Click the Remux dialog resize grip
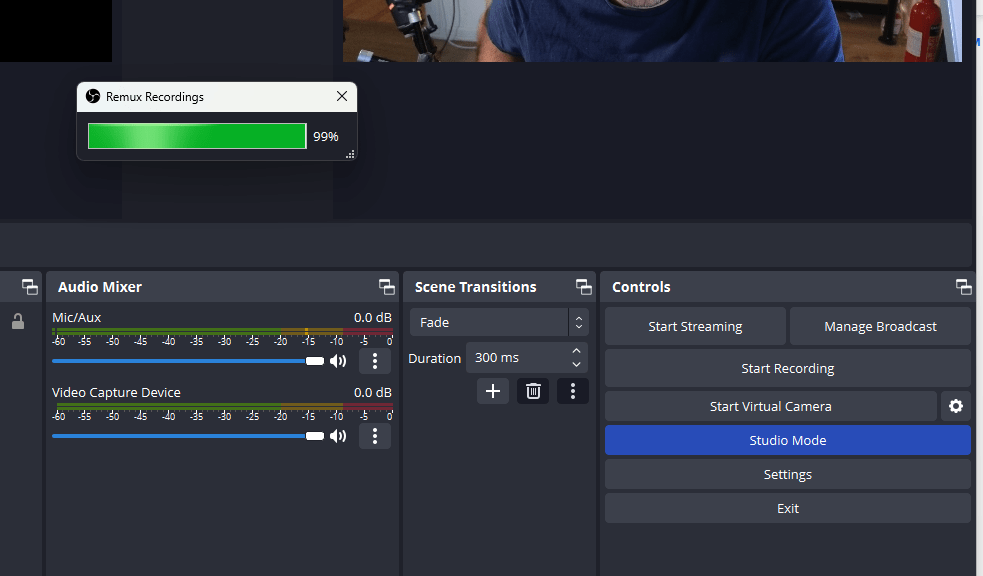983x576 pixels. (350, 154)
